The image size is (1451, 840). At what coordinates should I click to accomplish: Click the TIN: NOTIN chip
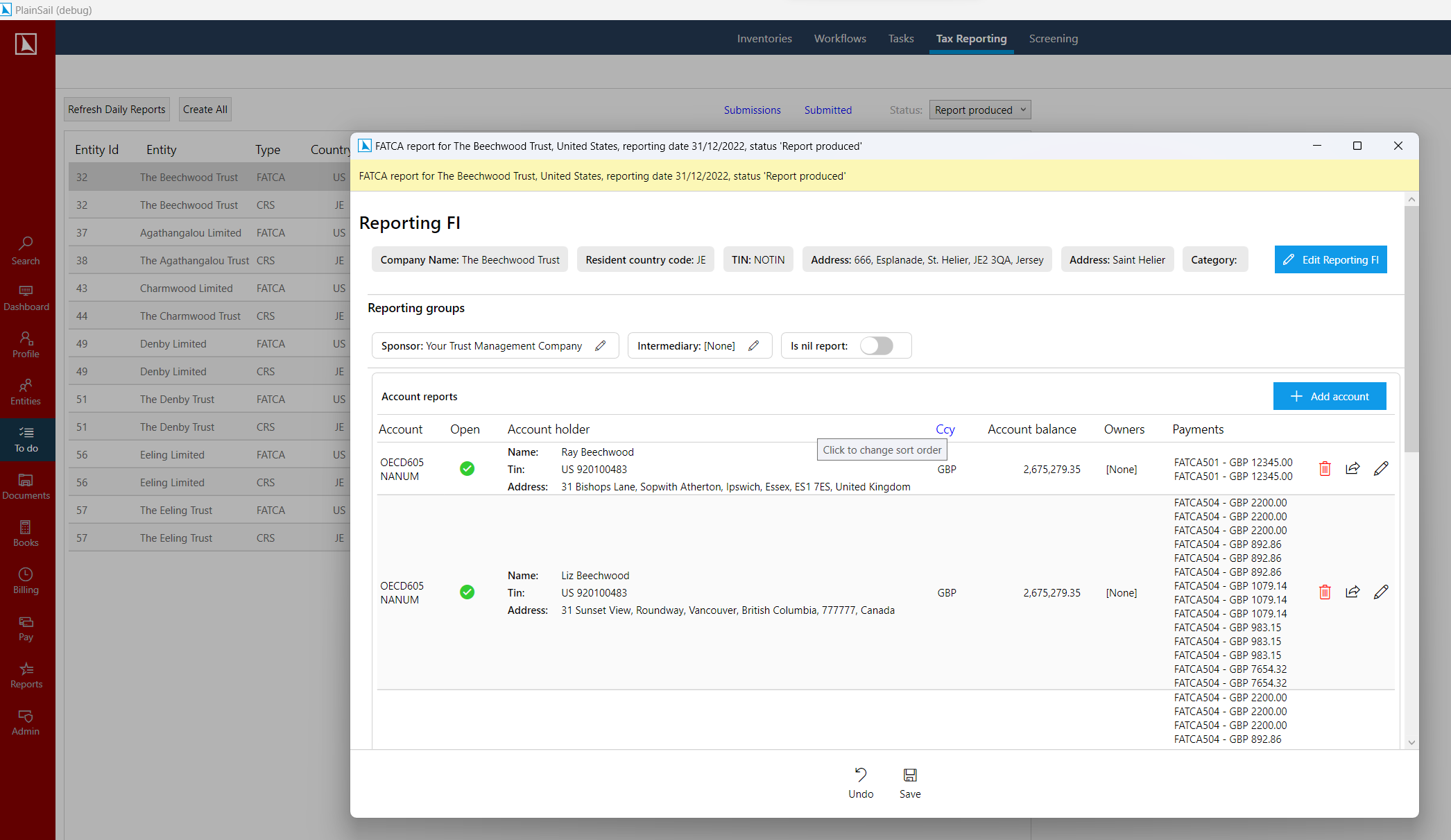tap(758, 259)
